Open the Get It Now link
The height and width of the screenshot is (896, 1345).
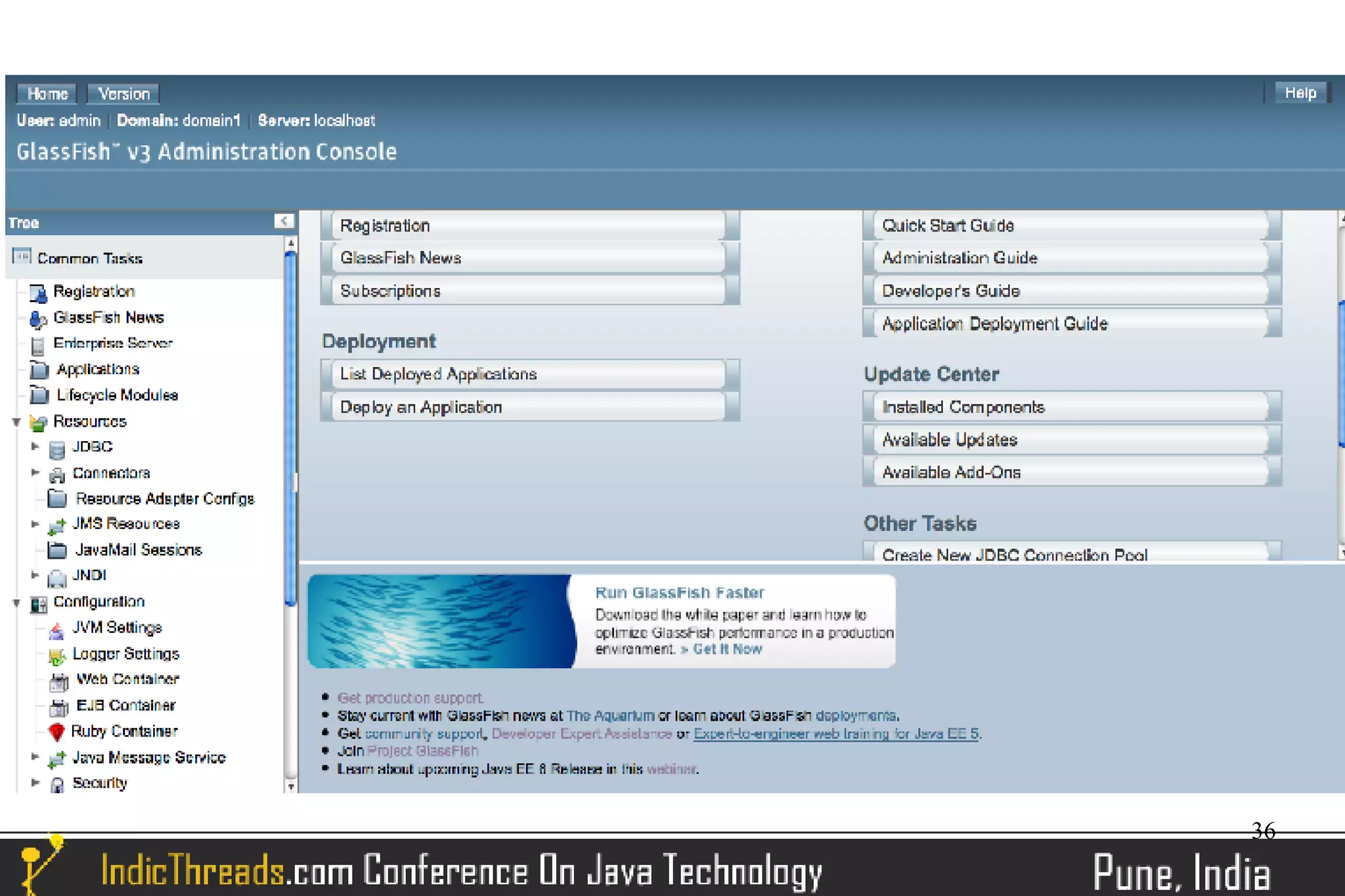[x=726, y=649]
